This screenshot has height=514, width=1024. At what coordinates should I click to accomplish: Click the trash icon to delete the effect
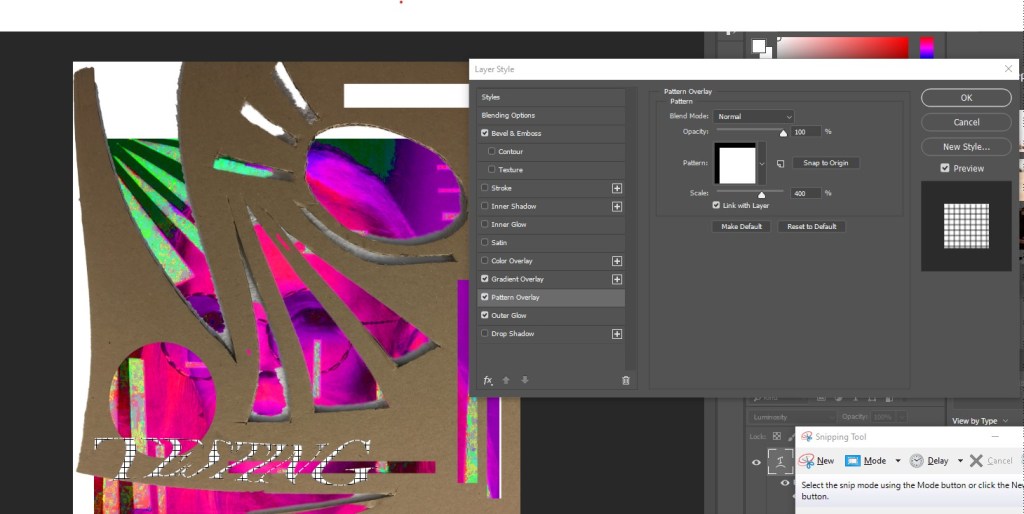click(x=626, y=380)
